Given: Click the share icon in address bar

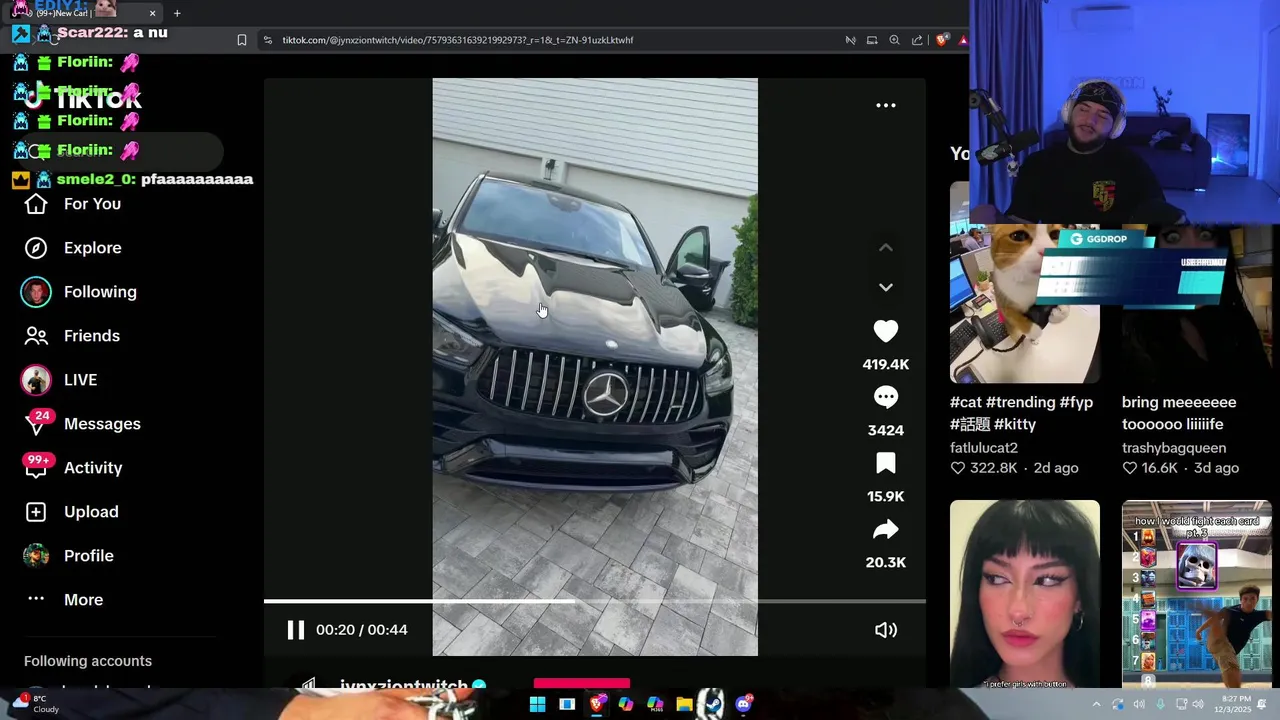Looking at the screenshot, I should (917, 40).
